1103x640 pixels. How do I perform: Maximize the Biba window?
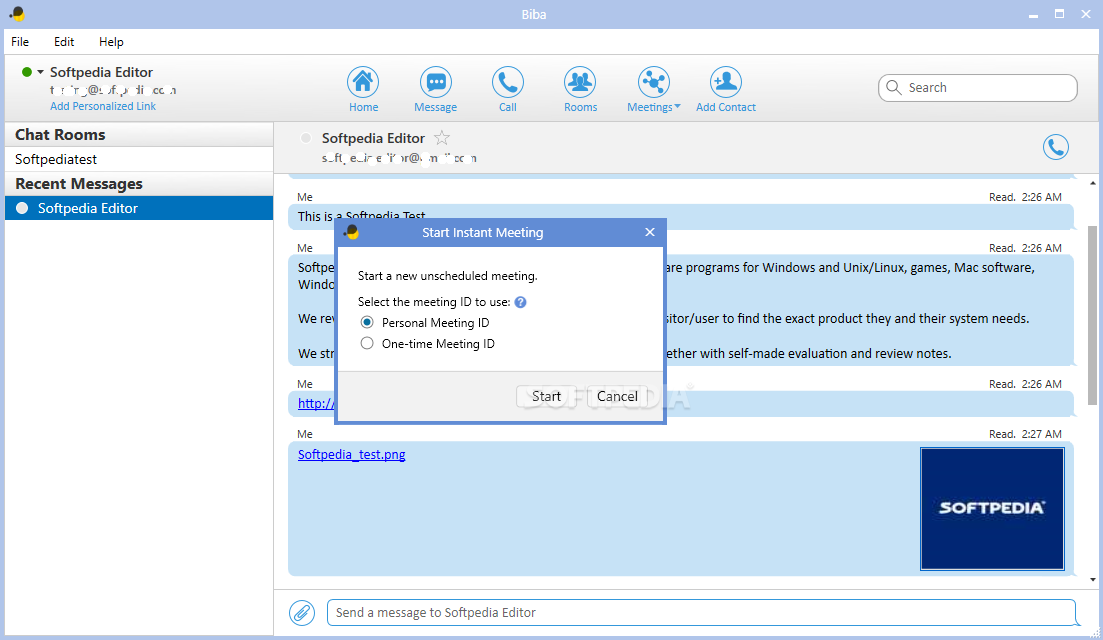(x=1059, y=14)
